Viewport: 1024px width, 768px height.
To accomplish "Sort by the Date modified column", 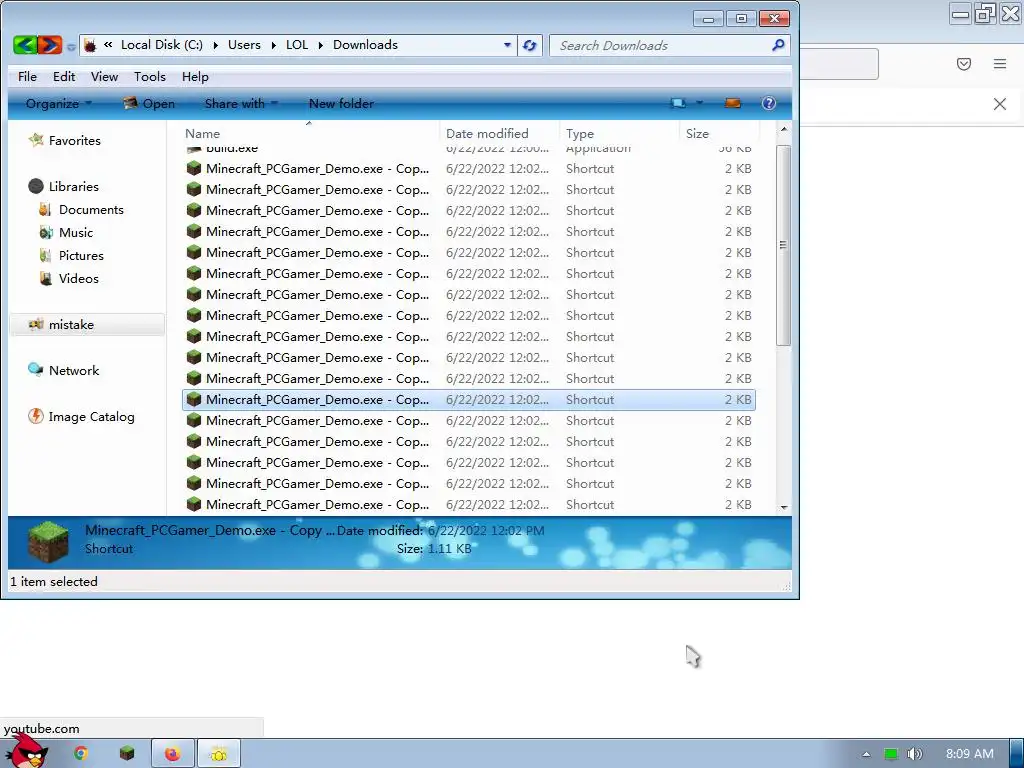I will click(x=500, y=133).
